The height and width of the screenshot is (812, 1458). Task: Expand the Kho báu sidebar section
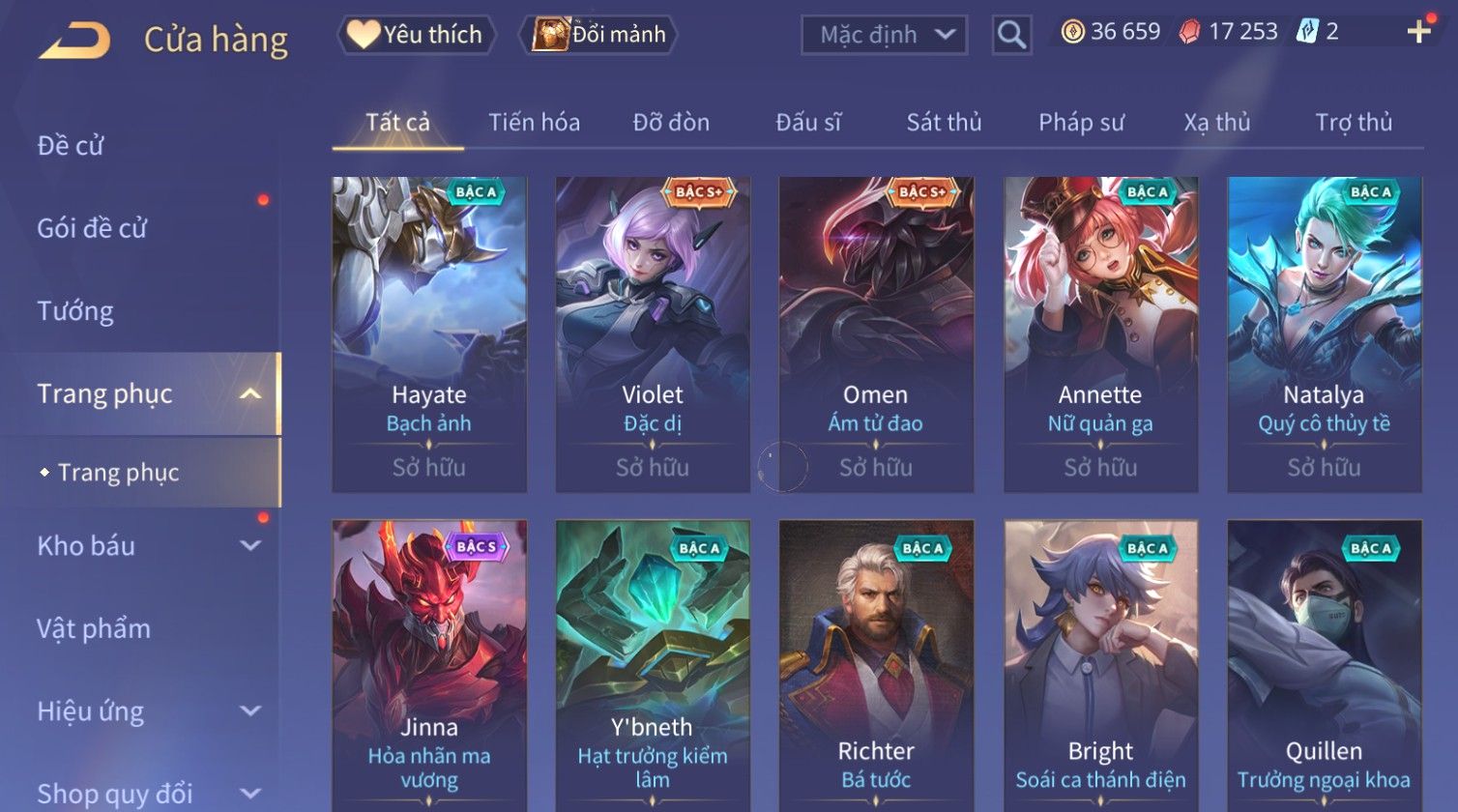point(250,545)
